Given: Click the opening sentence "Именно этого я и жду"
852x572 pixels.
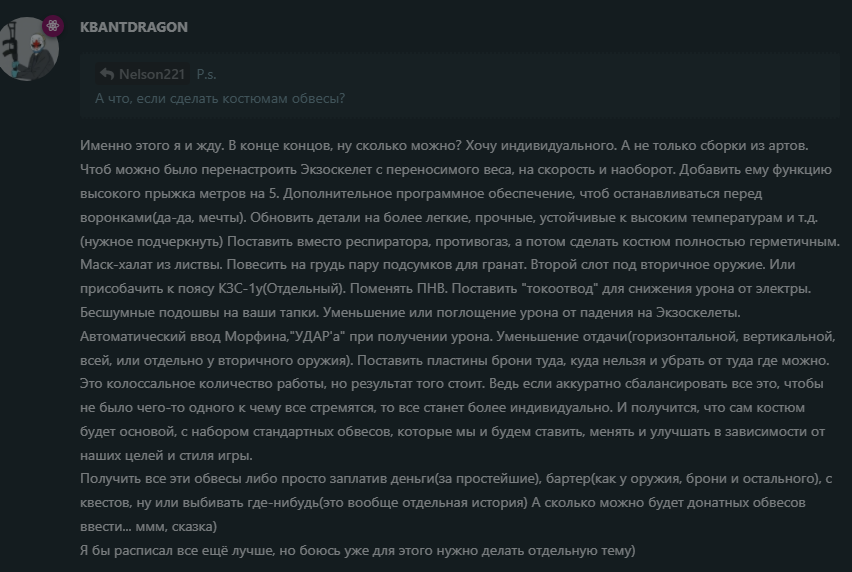Looking at the screenshot, I should tap(152, 146).
